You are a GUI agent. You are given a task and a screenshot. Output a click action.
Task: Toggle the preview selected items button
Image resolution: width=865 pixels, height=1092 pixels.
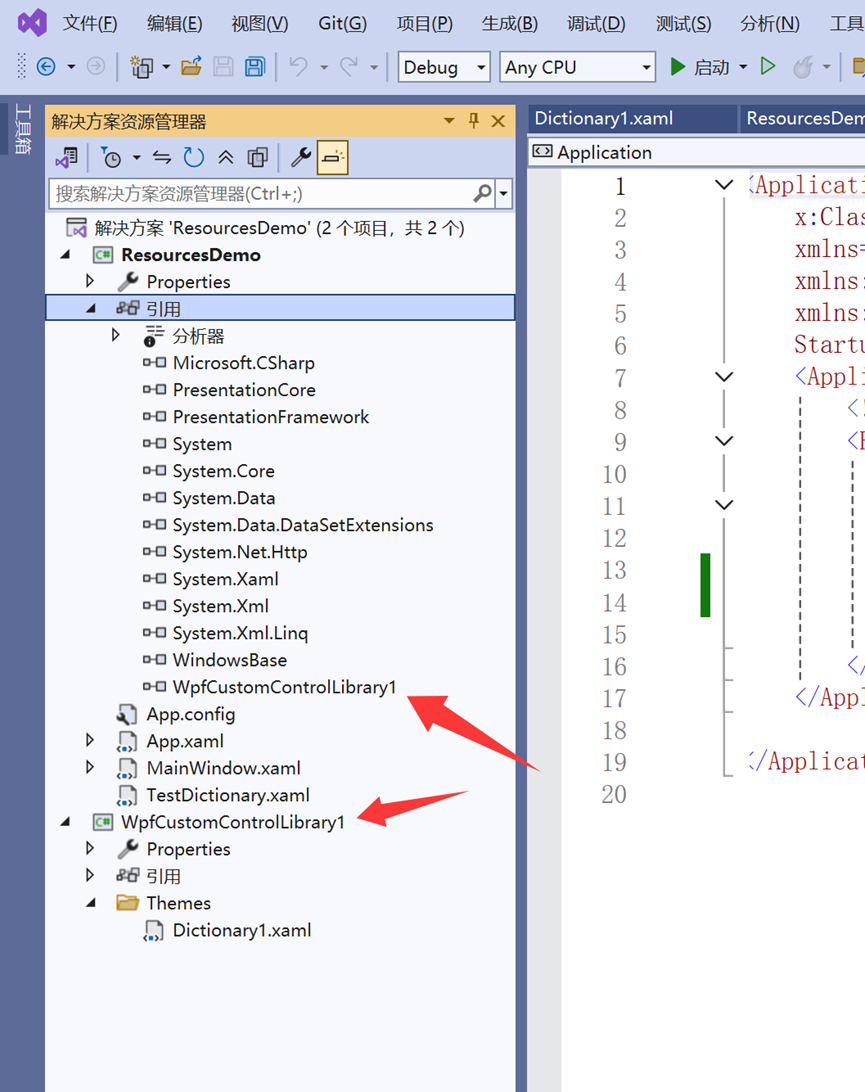coord(333,158)
